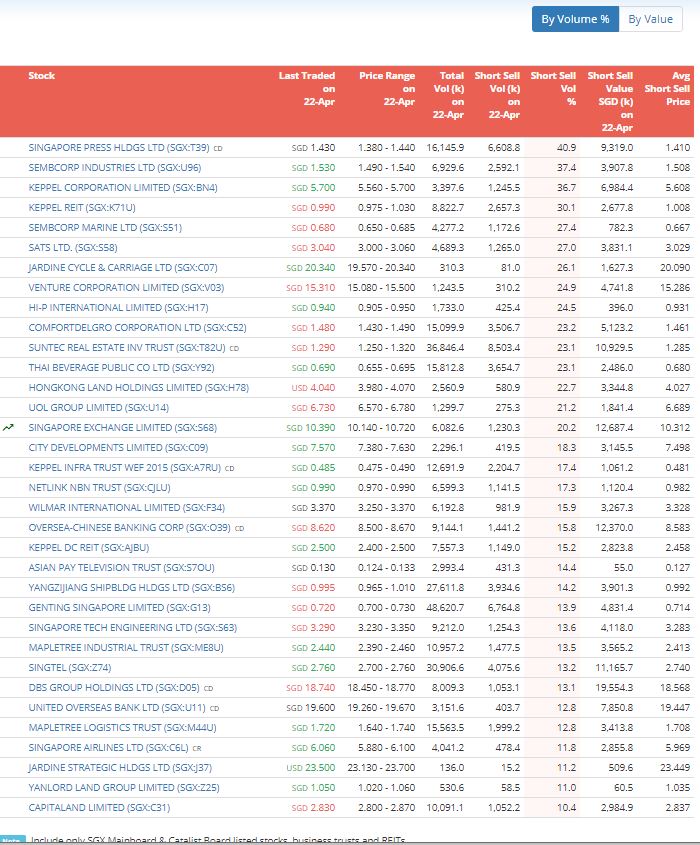Open Sembcorp Marine Ltd (SGX:S51) link

(x=105, y=227)
